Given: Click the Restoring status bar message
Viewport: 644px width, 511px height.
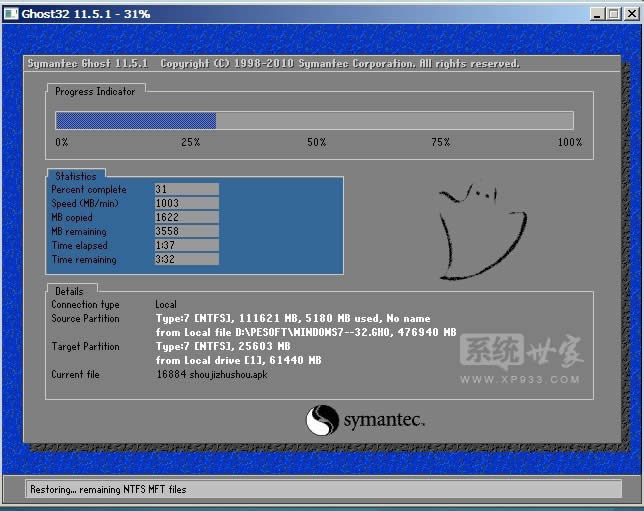Looking at the screenshot, I should click(x=110, y=489).
